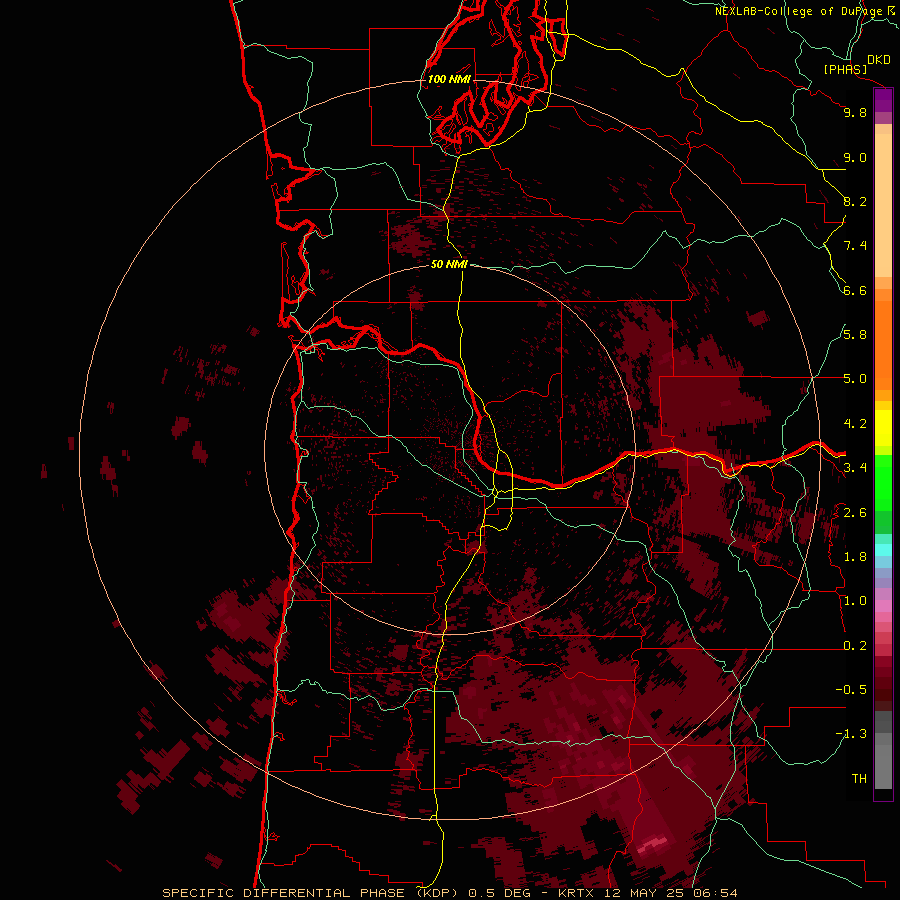Click the 06:54 timestamp
The height and width of the screenshot is (900, 900).
715,893
